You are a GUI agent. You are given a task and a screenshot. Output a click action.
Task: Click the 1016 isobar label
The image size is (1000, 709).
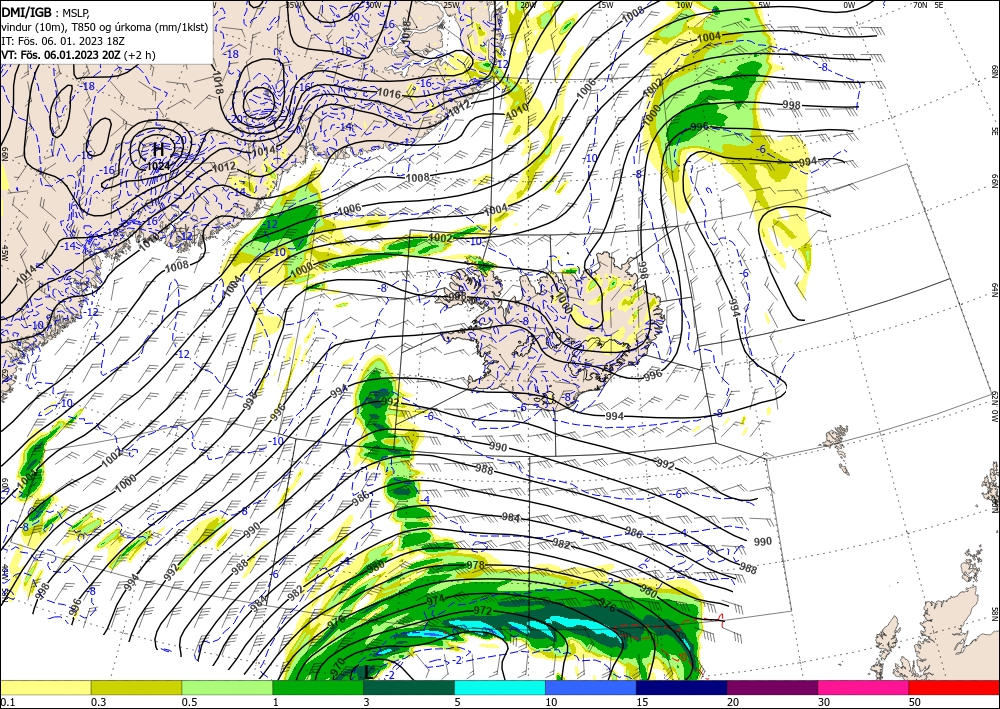[x=389, y=94]
